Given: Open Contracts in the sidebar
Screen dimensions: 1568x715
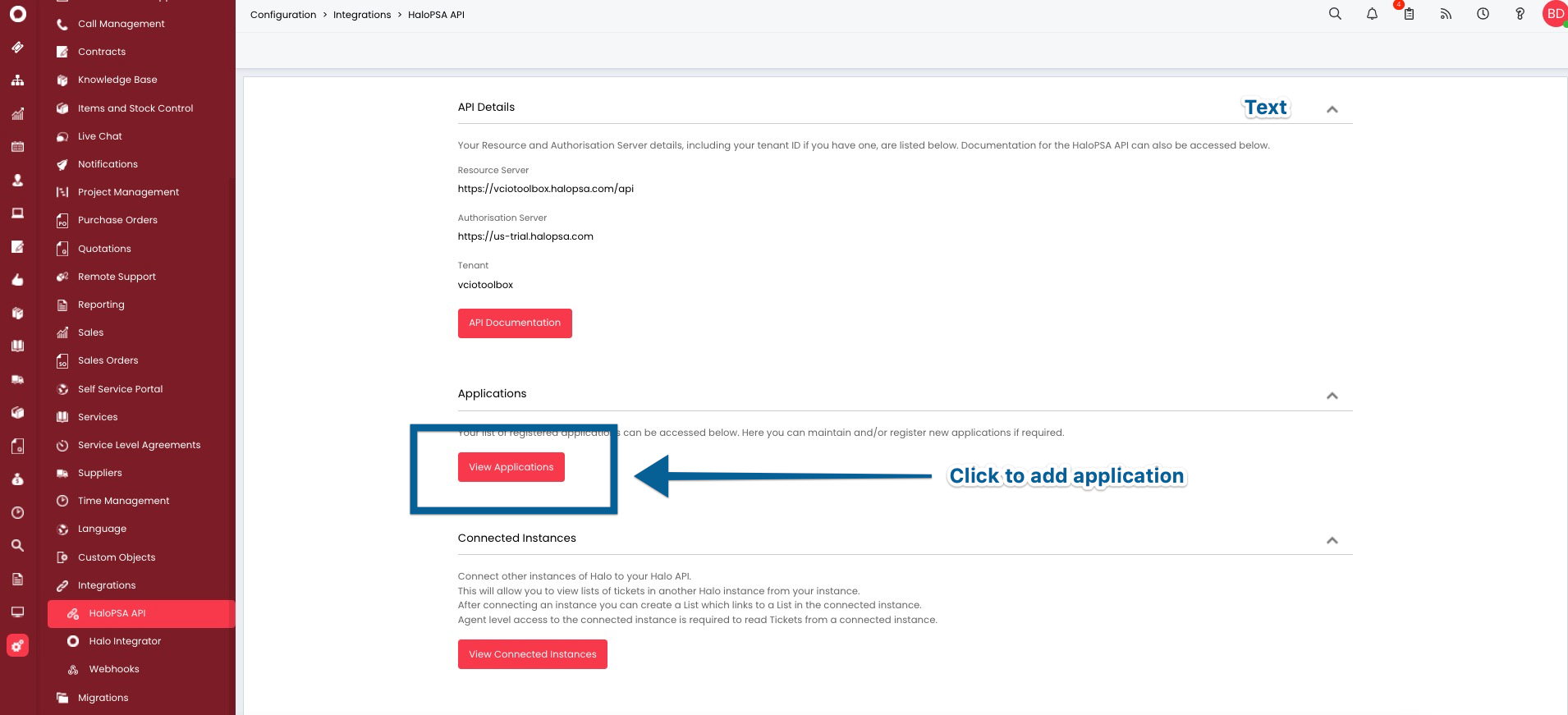Looking at the screenshot, I should click(102, 52).
